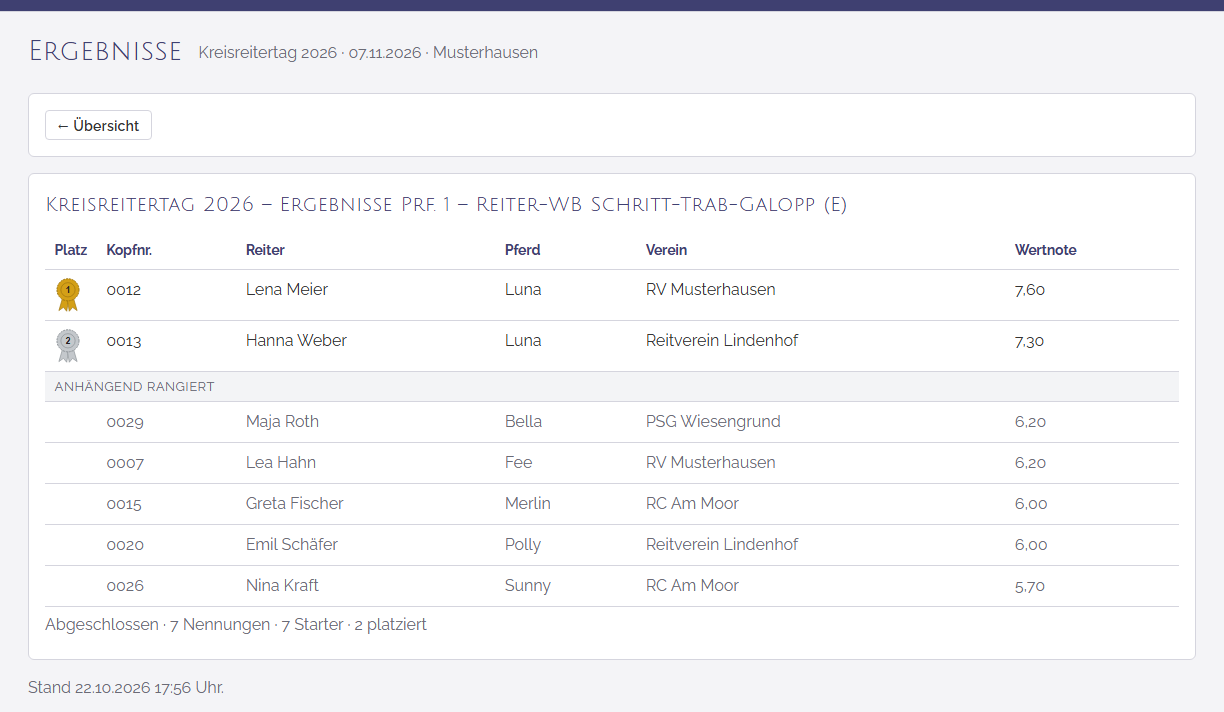The height and width of the screenshot is (712, 1224).
Task: Click head number 0012
Action: pyautogui.click(x=124, y=290)
